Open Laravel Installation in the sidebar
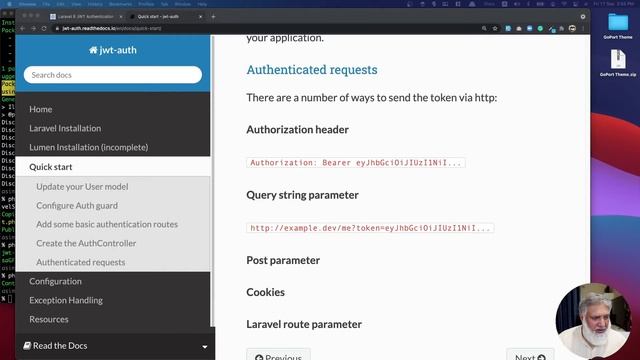640x360 pixels. tap(65, 128)
